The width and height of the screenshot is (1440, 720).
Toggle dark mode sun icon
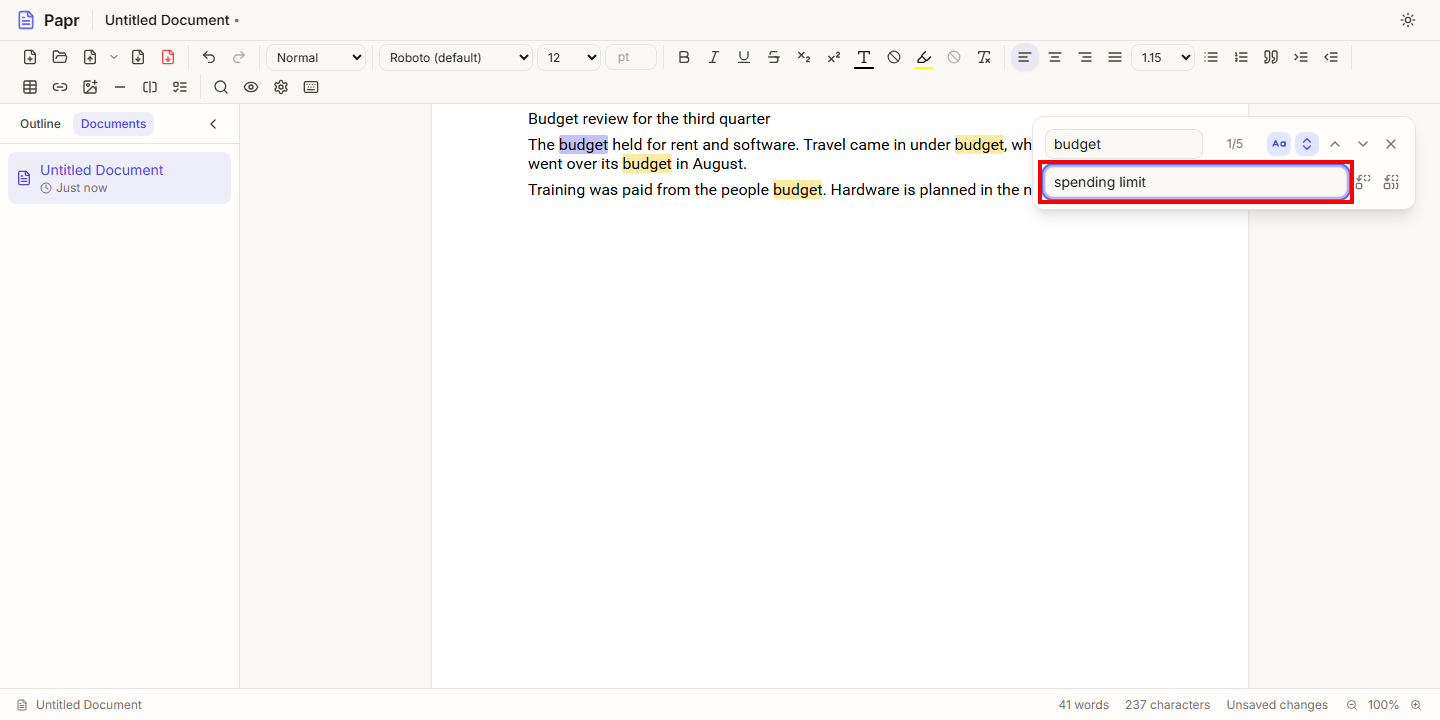(x=1408, y=20)
